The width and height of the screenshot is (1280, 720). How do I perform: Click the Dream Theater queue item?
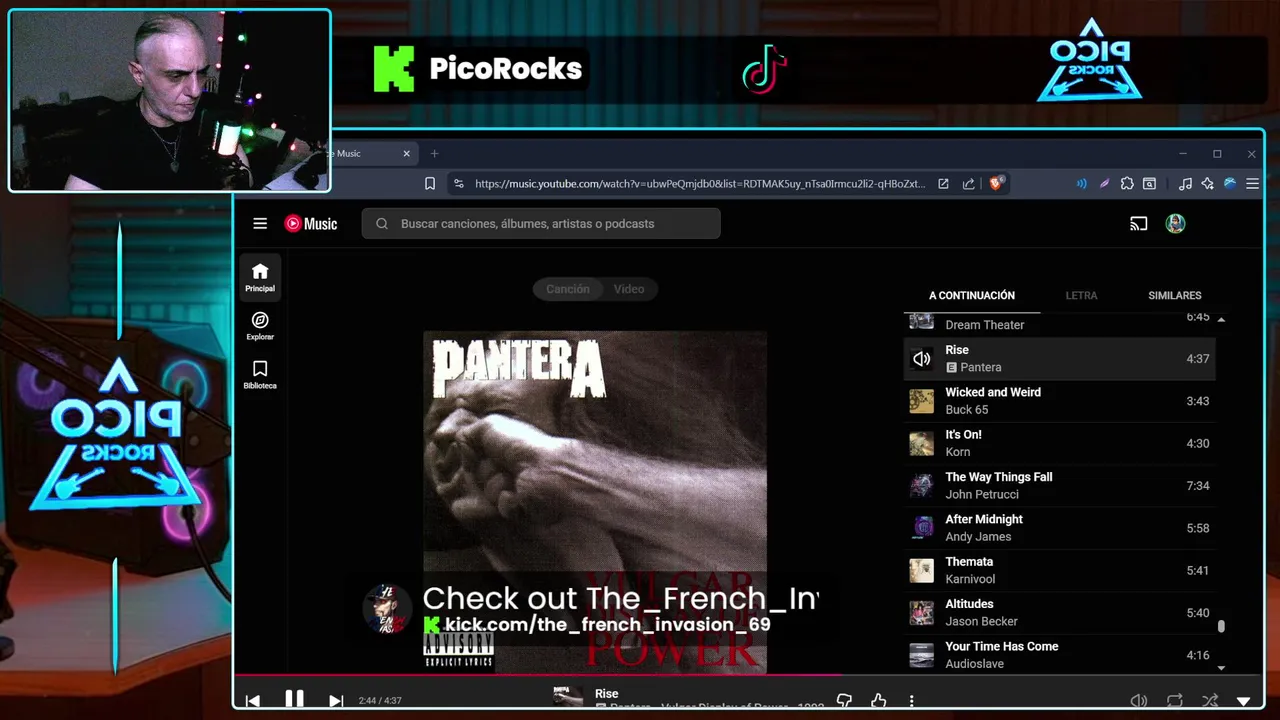pyautogui.click(x=1060, y=324)
